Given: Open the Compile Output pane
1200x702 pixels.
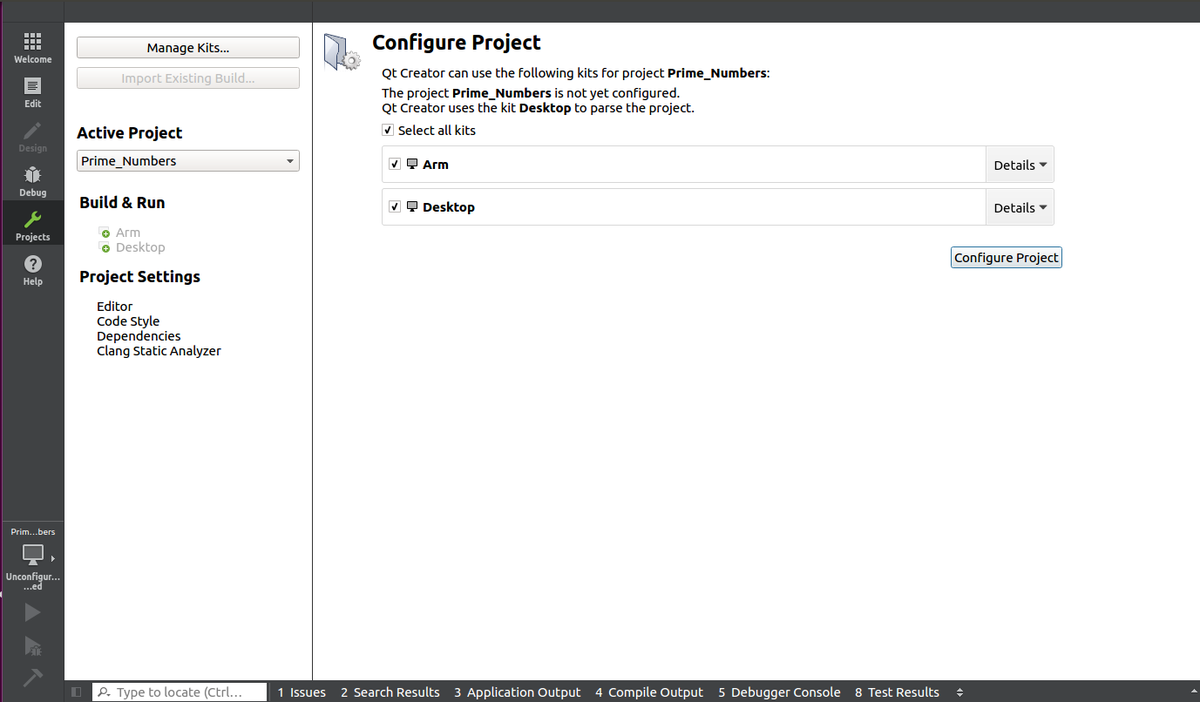Looking at the screenshot, I should (649, 692).
